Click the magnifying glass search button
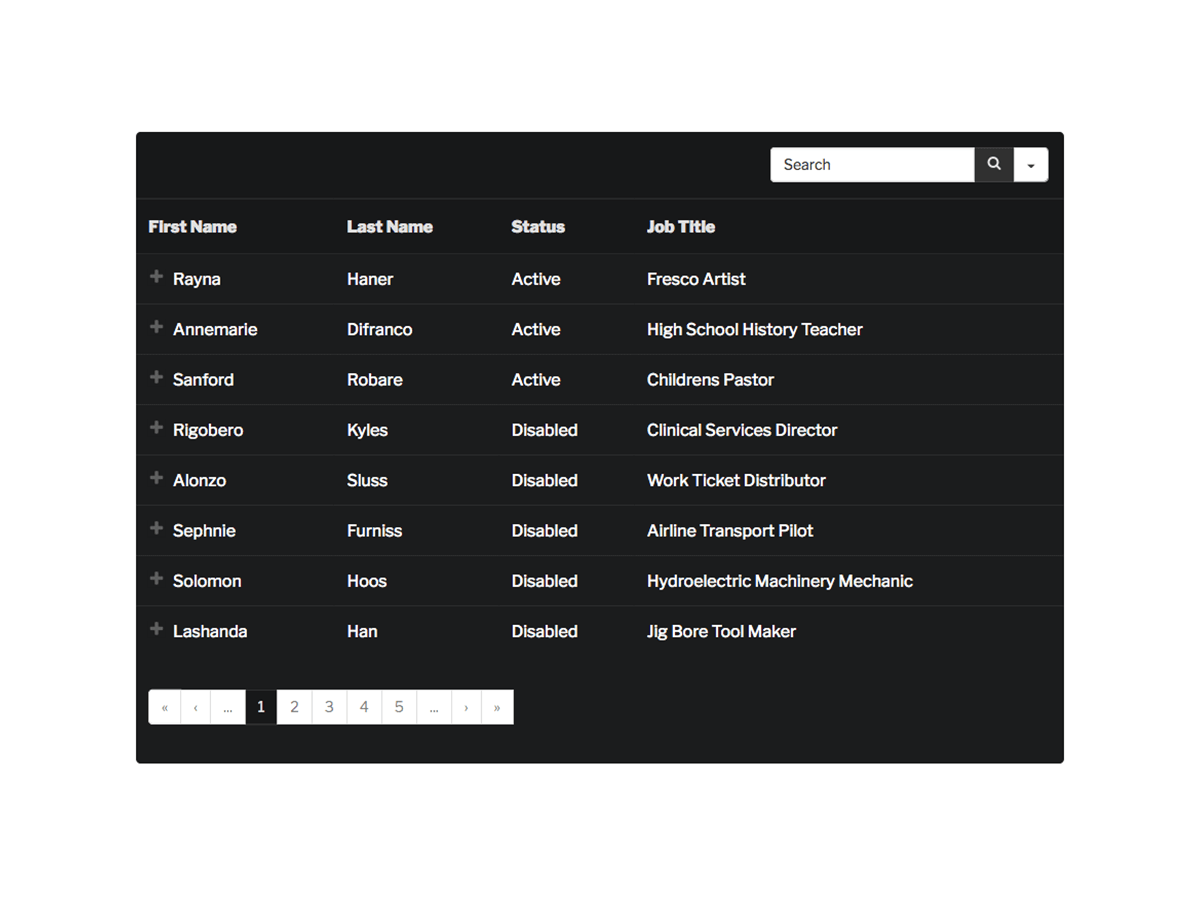Viewport: 1200px width, 900px height. coord(994,165)
